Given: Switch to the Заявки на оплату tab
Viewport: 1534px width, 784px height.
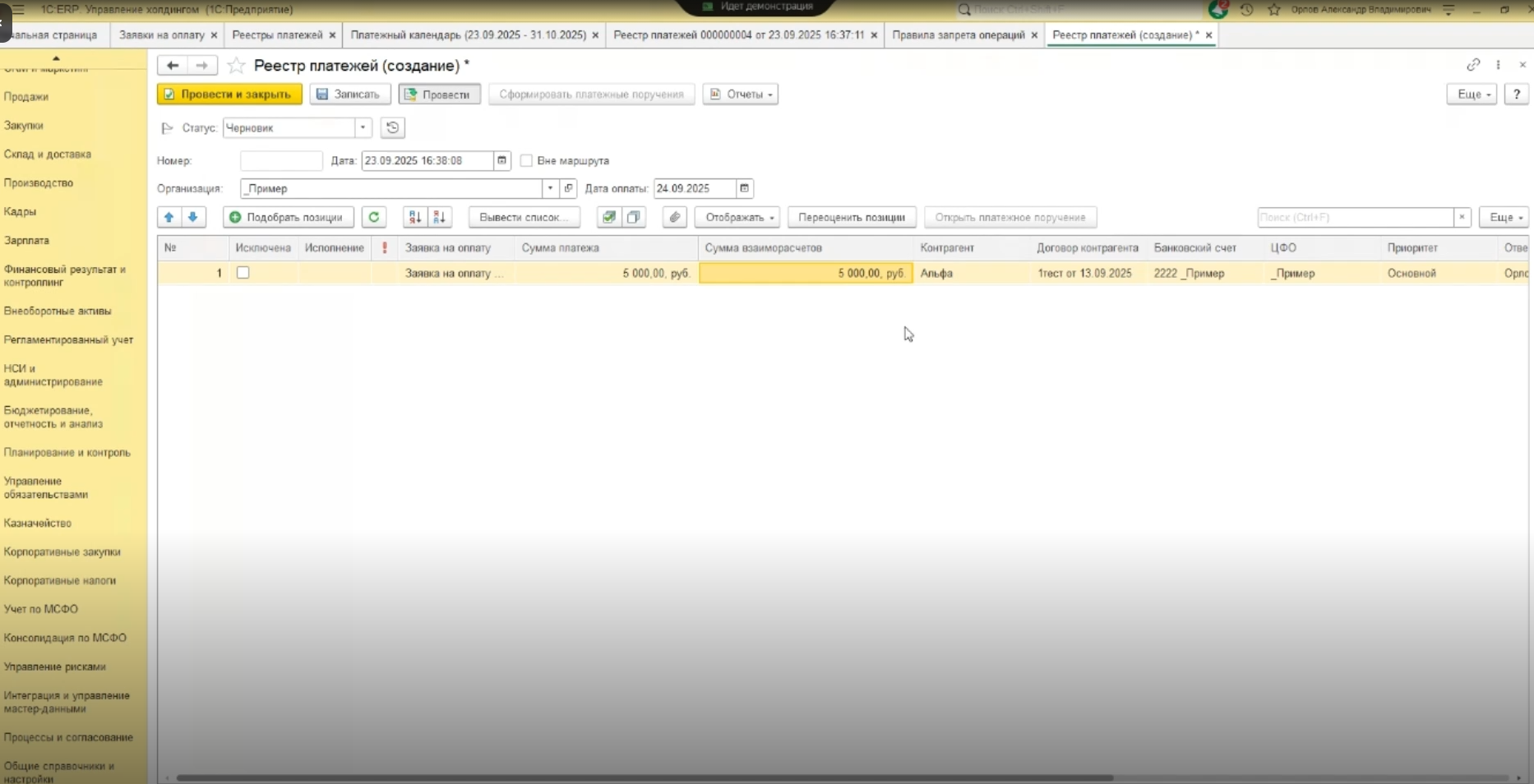Looking at the screenshot, I should (x=161, y=35).
